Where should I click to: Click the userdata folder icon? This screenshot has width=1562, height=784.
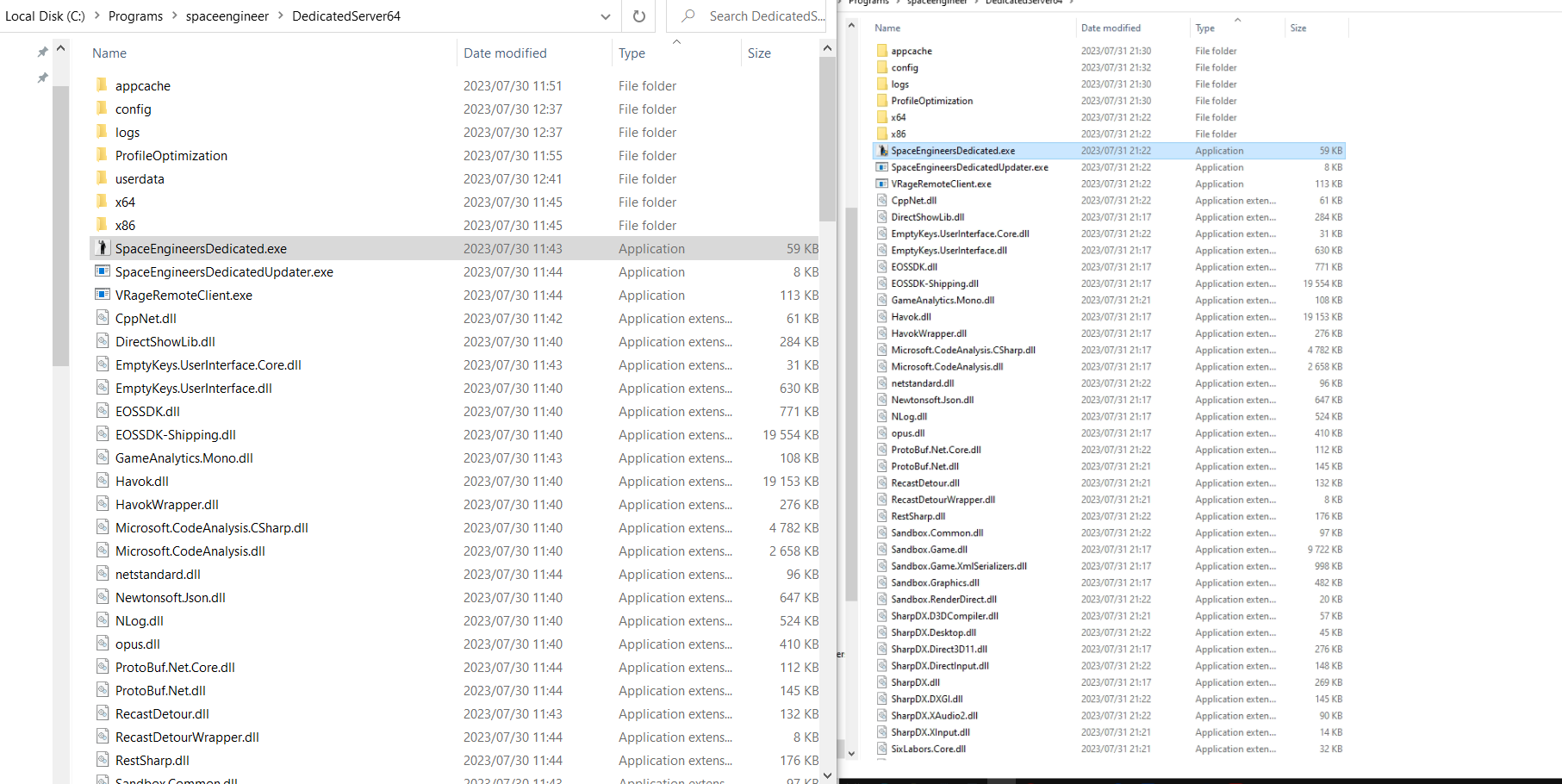pyautogui.click(x=102, y=178)
